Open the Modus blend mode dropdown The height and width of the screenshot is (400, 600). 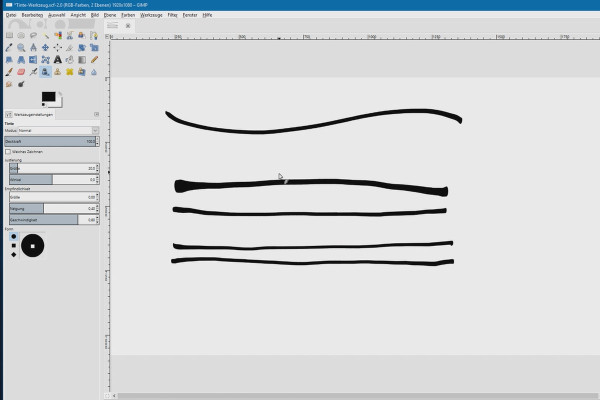pos(59,131)
